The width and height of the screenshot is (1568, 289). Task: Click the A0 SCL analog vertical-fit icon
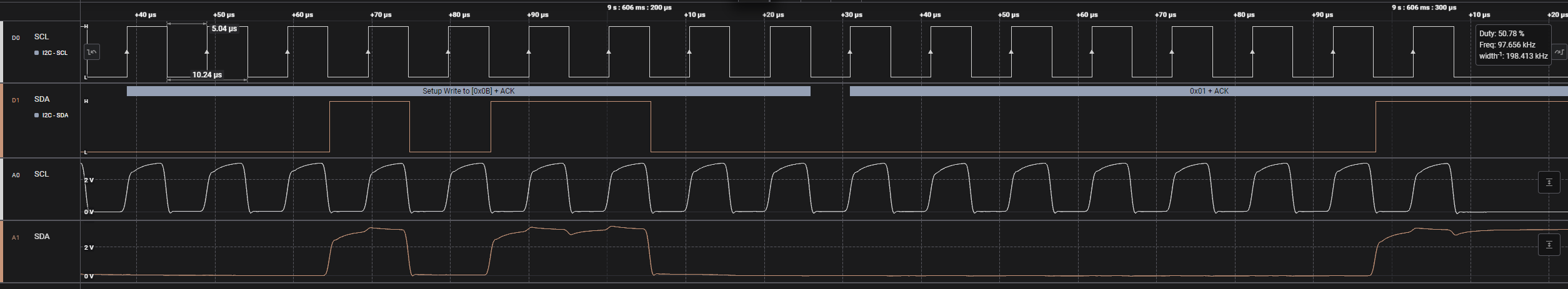click(x=1549, y=182)
